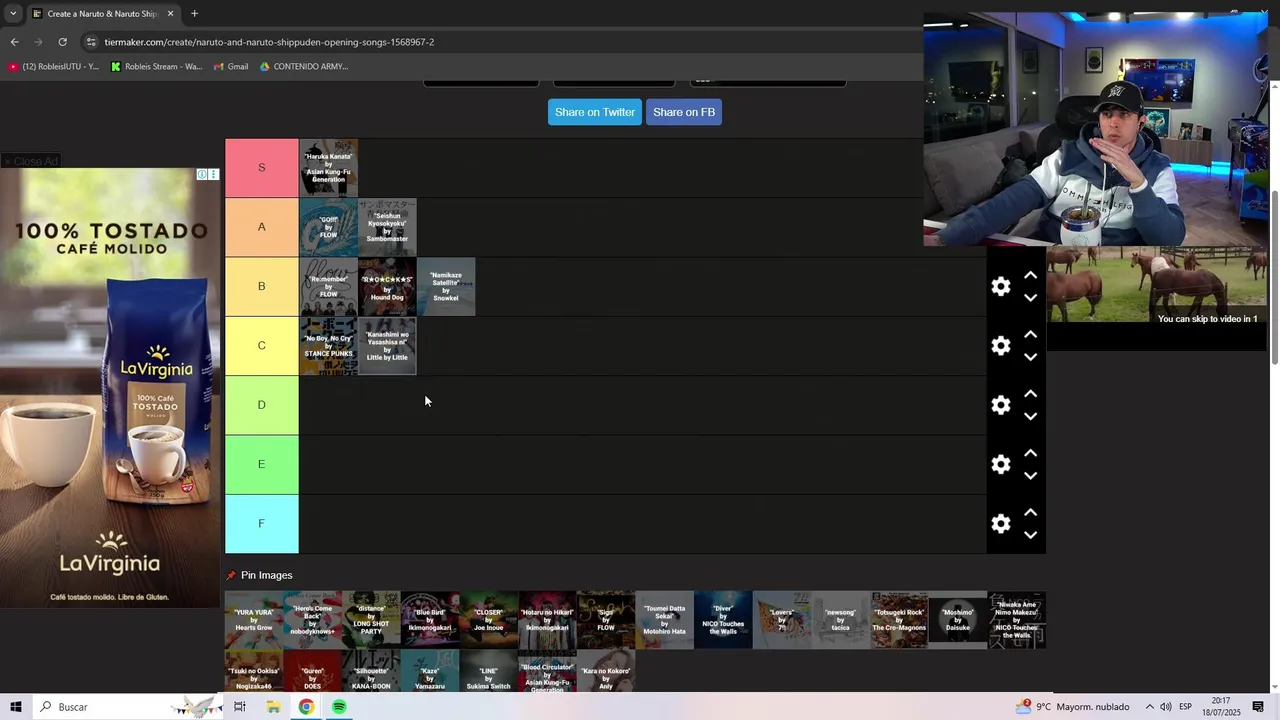The image size is (1280, 720).
Task: Open settings gear for tier E row
Action: click(1000, 464)
